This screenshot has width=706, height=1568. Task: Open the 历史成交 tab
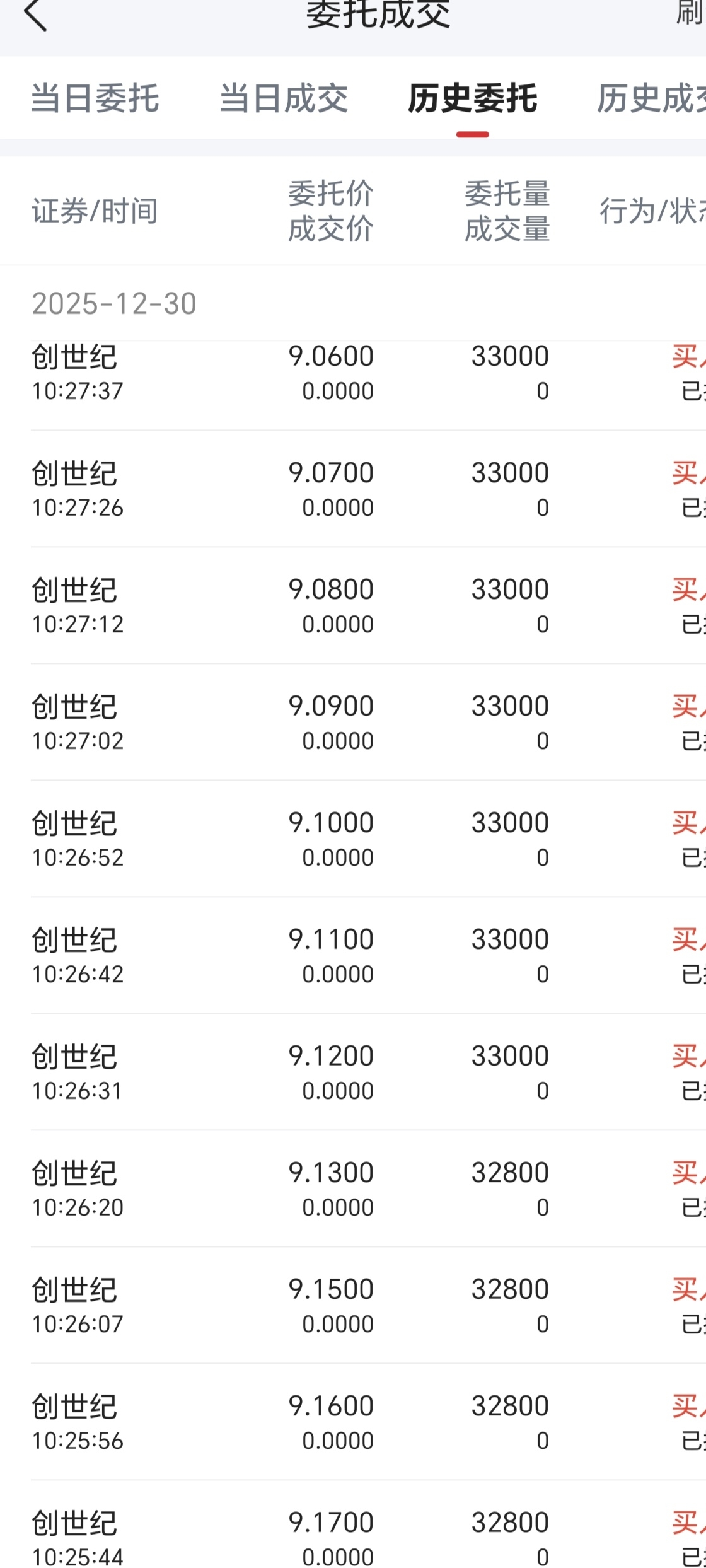tap(652, 99)
